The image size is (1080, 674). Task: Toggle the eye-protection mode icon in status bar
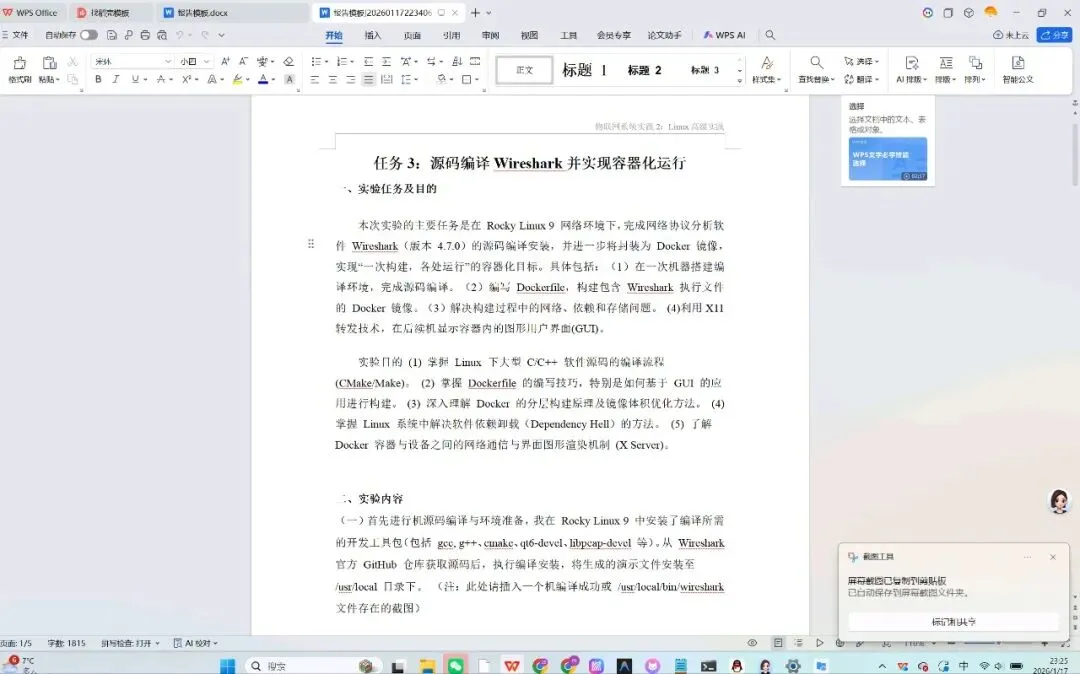752,643
